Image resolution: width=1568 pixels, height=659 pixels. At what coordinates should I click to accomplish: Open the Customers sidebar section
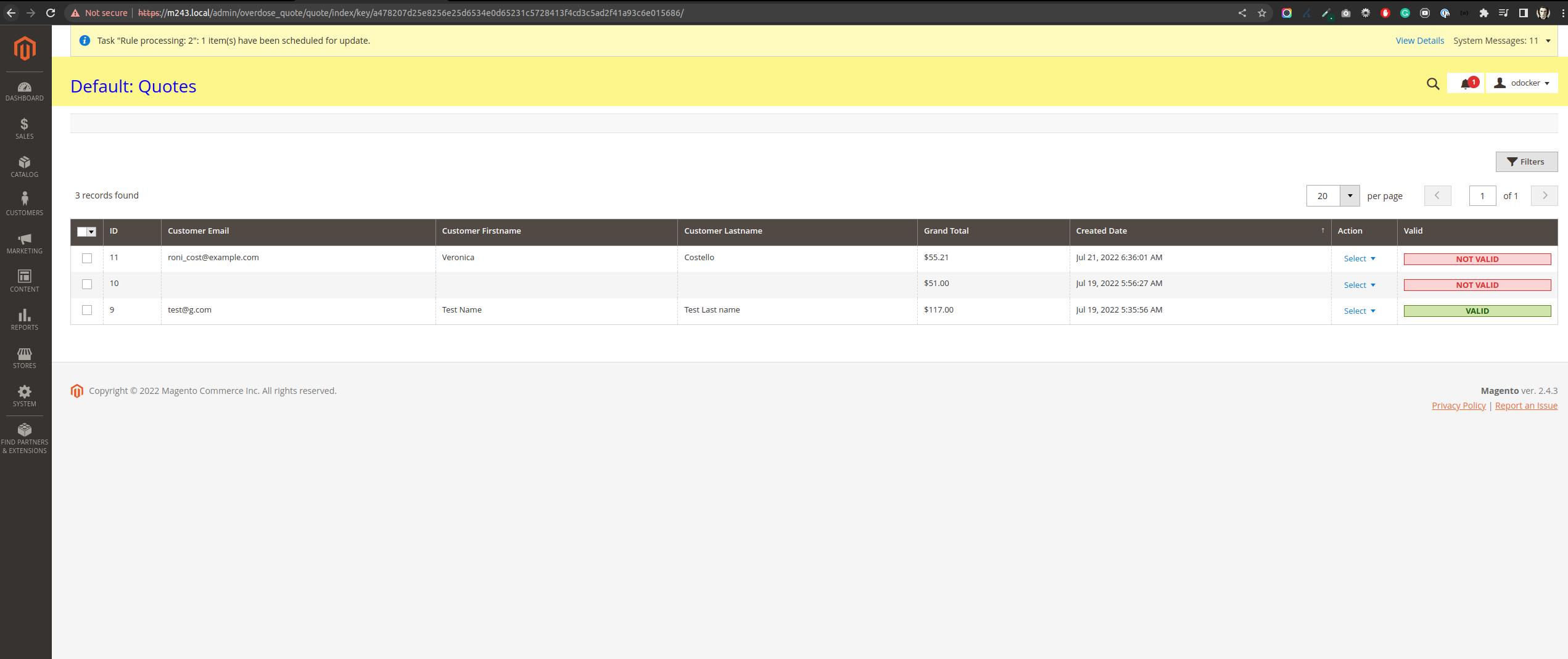point(25,205)
